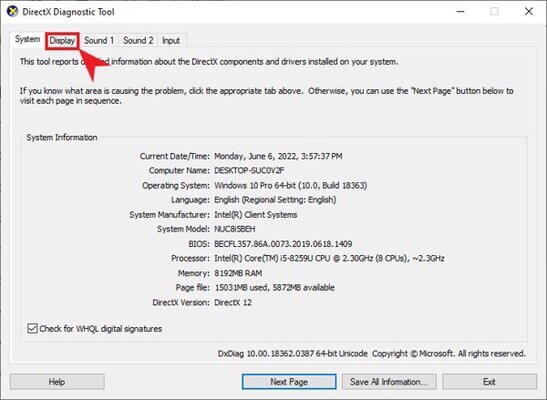Click the Memory value 8192MB RAM
This screenshot has width=547, height=400.
(238, 273)
